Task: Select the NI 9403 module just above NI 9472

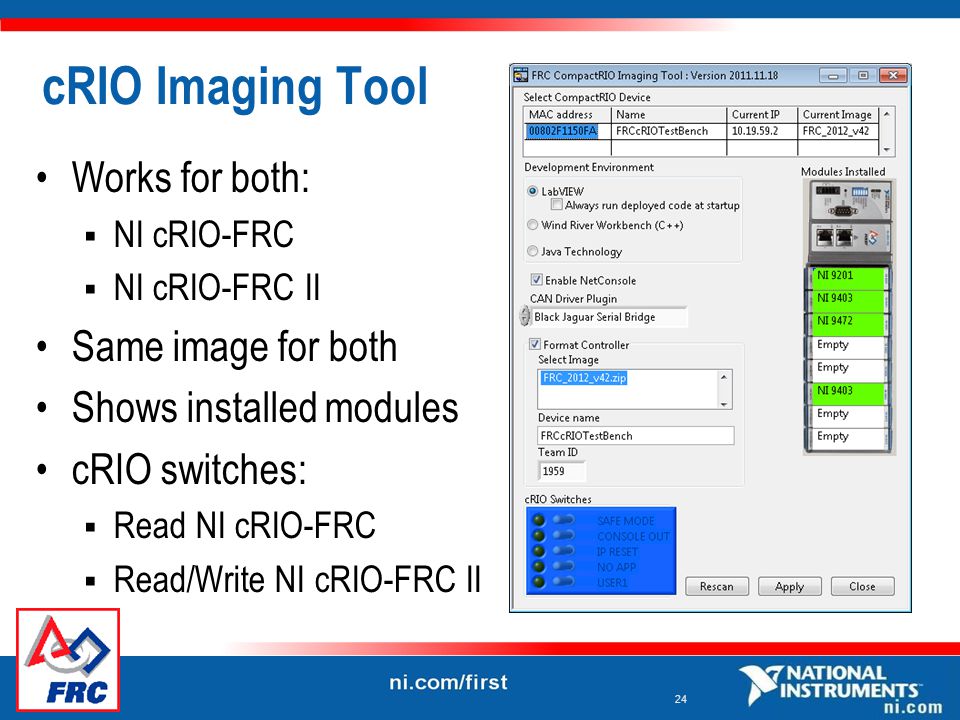Action: point(849,299)
